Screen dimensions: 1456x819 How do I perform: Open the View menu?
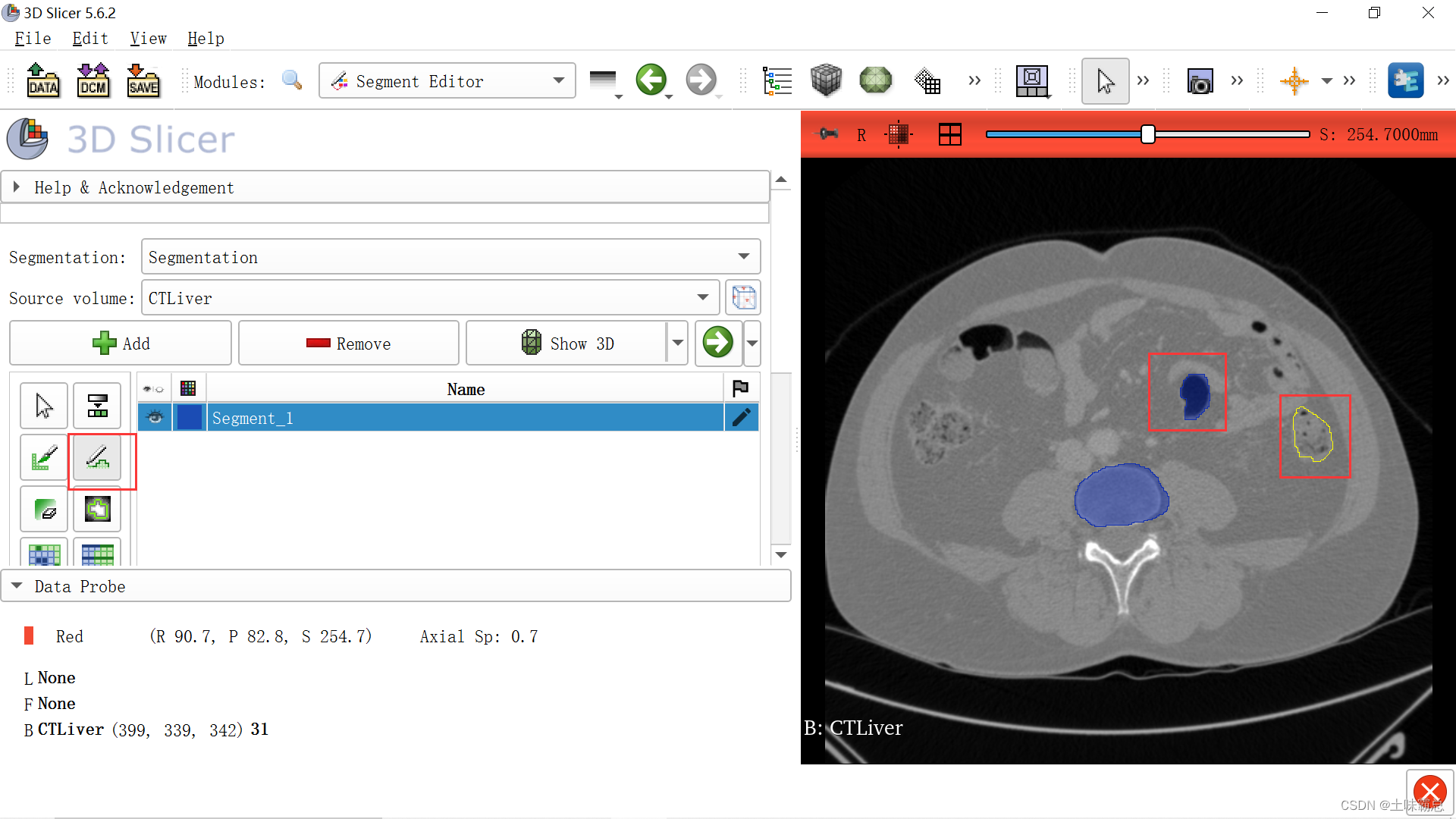148,39
